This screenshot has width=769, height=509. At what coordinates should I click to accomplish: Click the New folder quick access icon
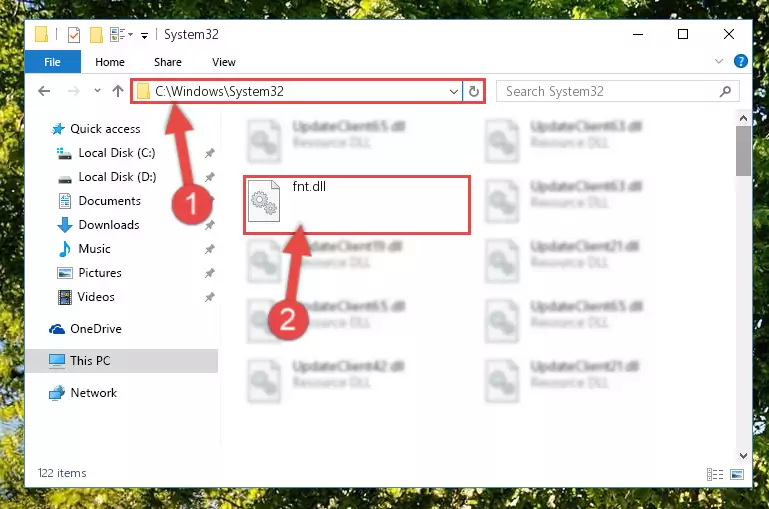pyautogui.click(x=96, y=35)
